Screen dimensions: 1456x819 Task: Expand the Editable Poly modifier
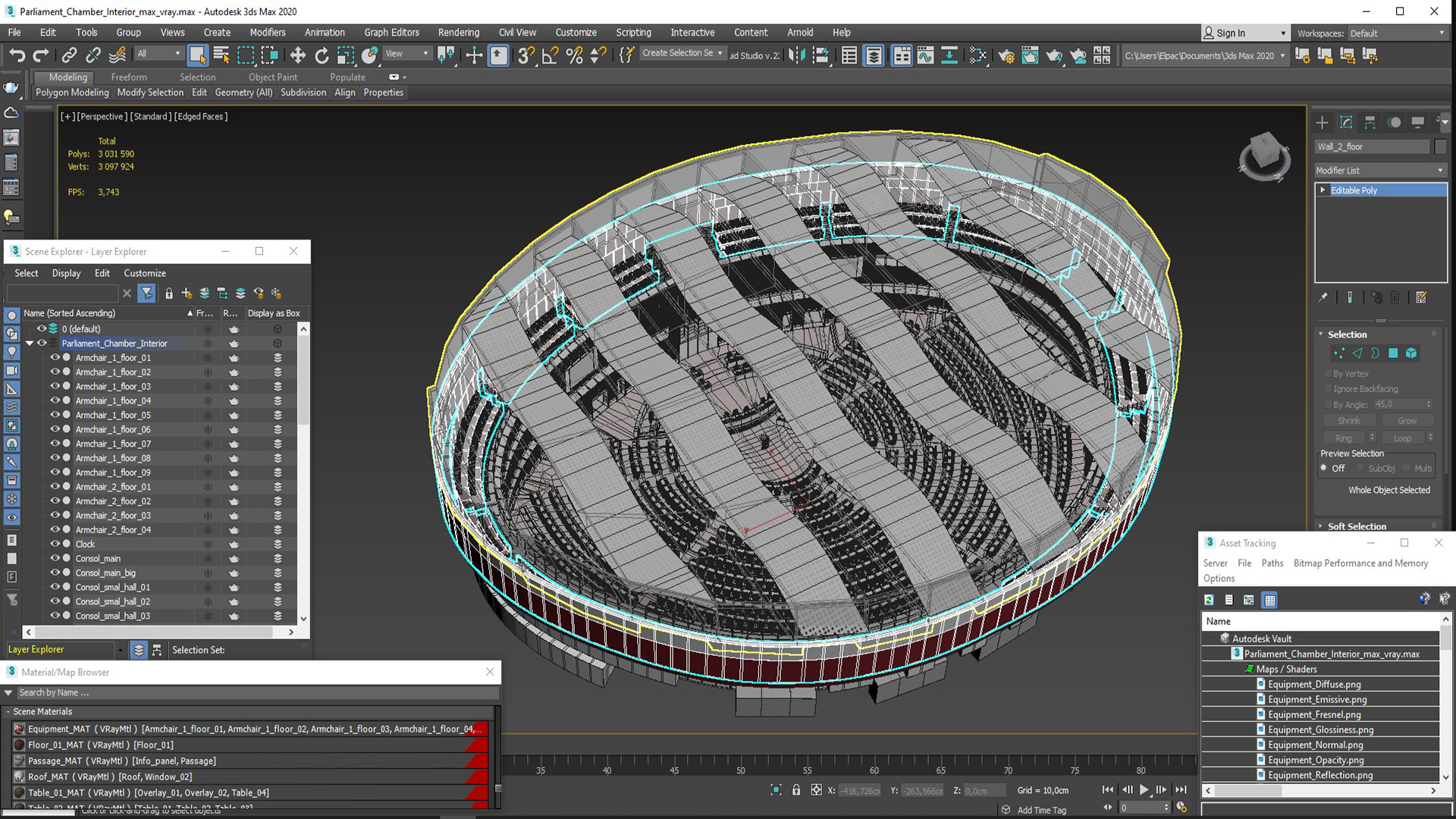[x=1323, y=190]
